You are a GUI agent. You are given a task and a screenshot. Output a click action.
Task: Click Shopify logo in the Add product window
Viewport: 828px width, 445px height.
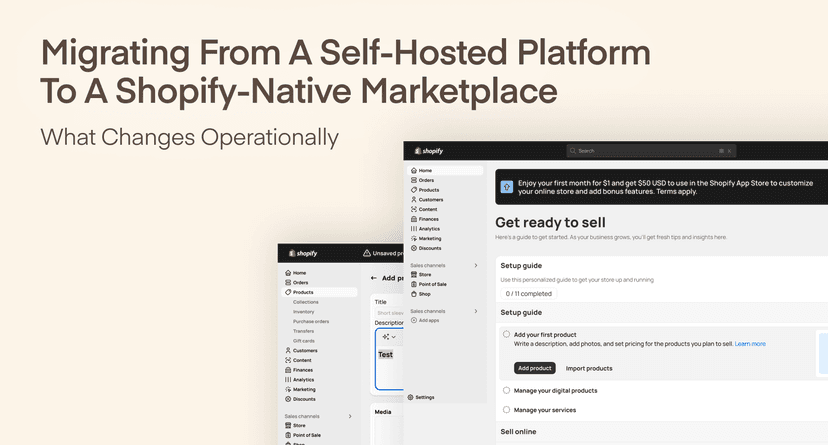click(303, 253)
